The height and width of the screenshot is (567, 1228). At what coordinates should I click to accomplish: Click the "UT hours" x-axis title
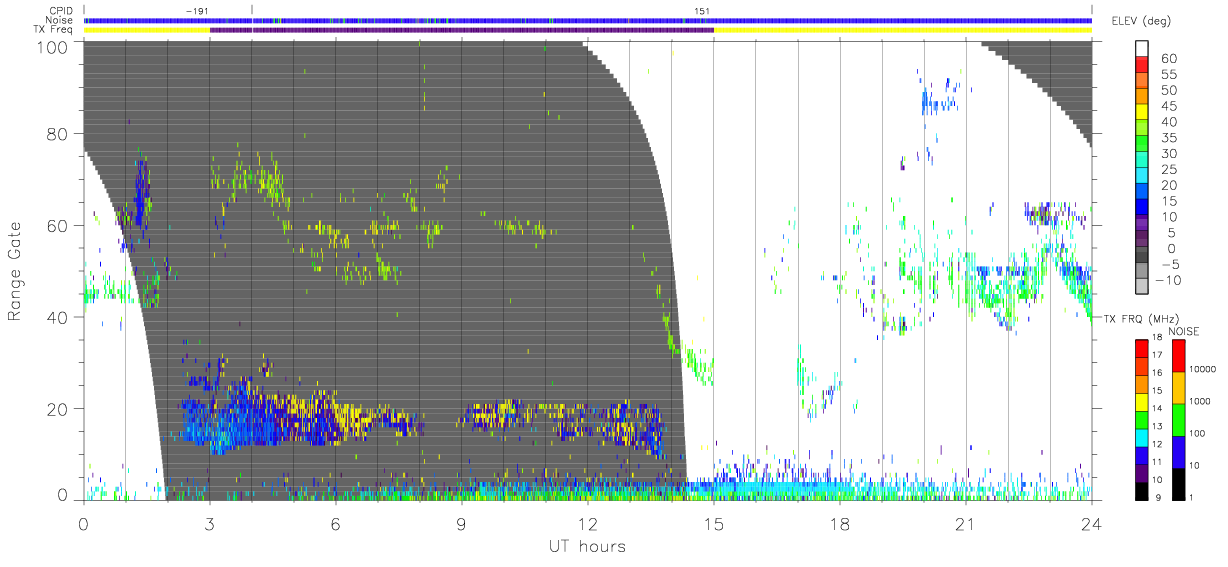[586, 546]
